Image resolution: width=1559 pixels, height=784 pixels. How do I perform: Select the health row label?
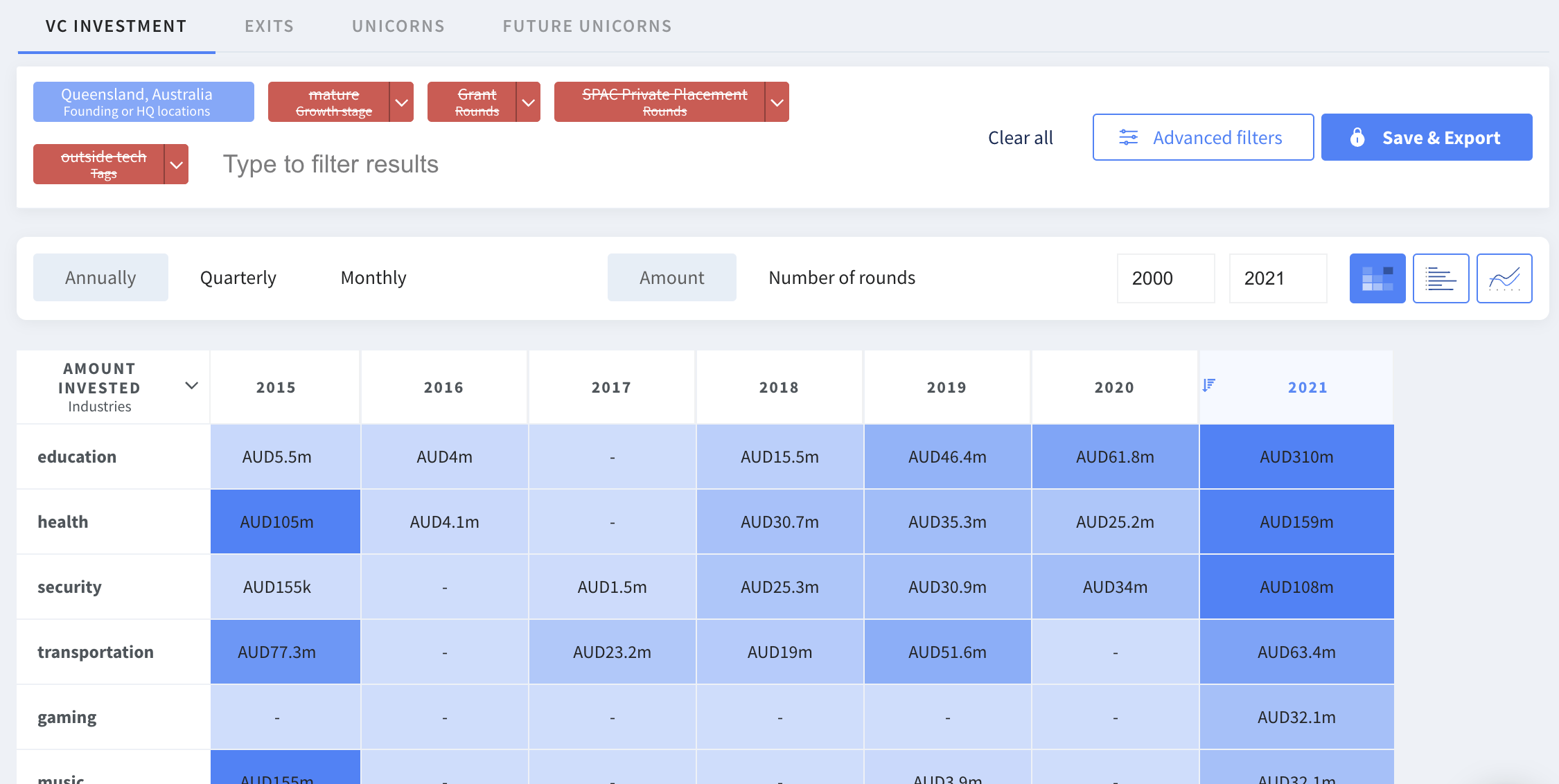pos(63,522)
